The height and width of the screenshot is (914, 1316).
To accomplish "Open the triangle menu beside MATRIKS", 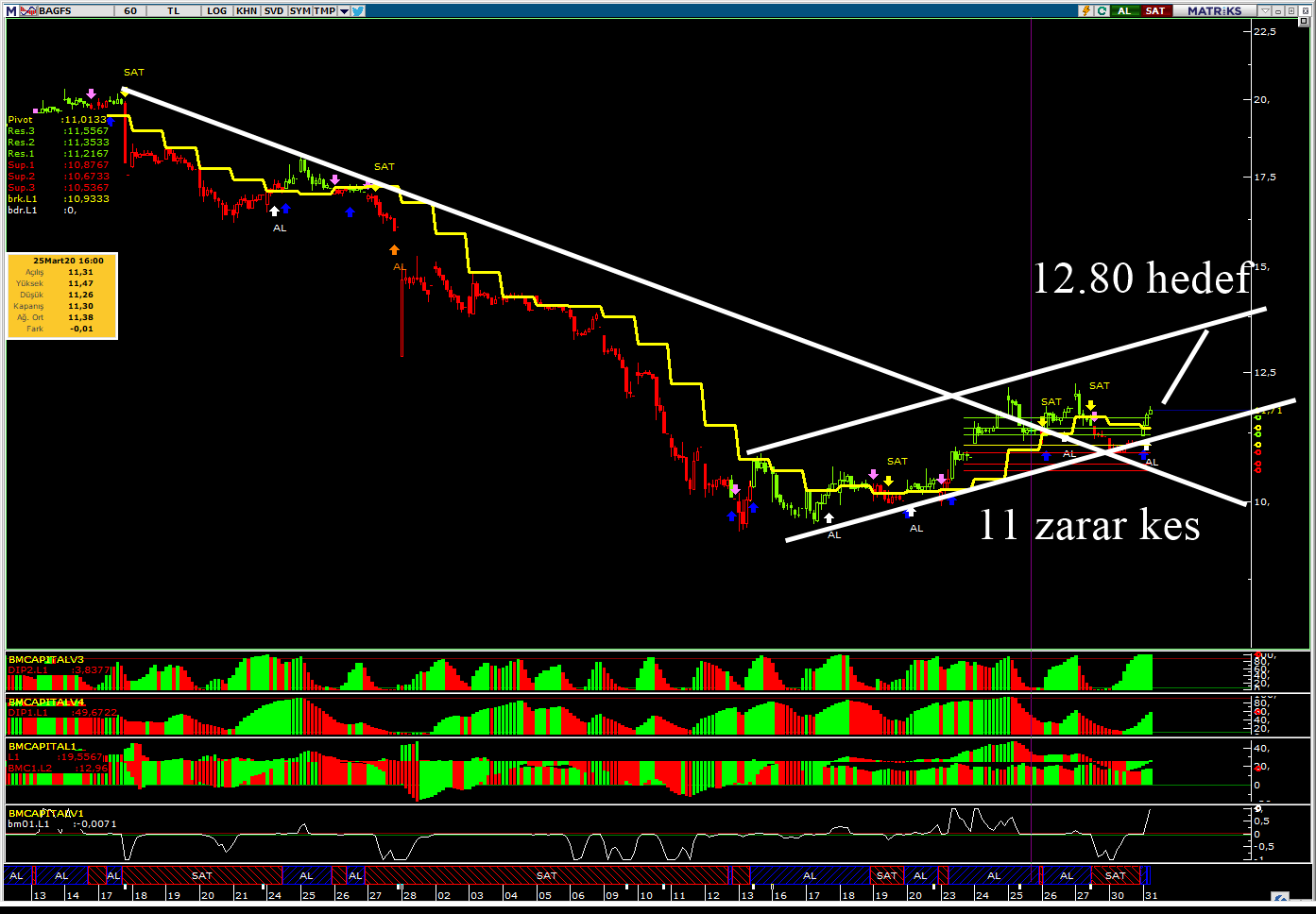I will tap(1265, 11).
